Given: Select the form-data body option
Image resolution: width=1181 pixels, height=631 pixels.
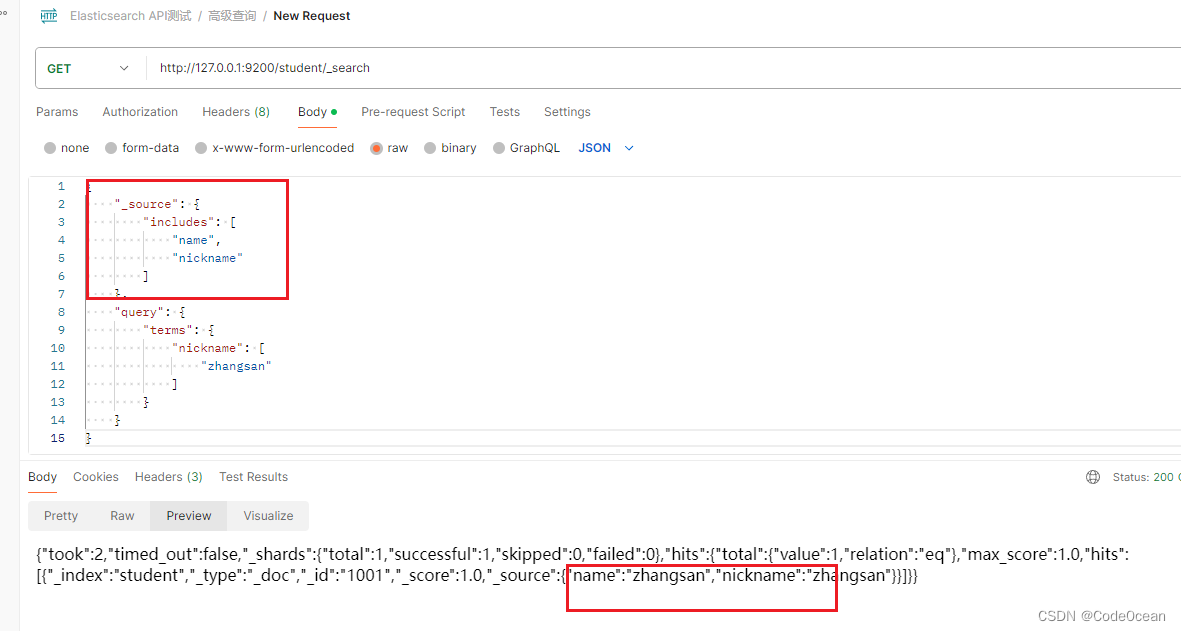Looking at the screenshot, I should (142, 148).
